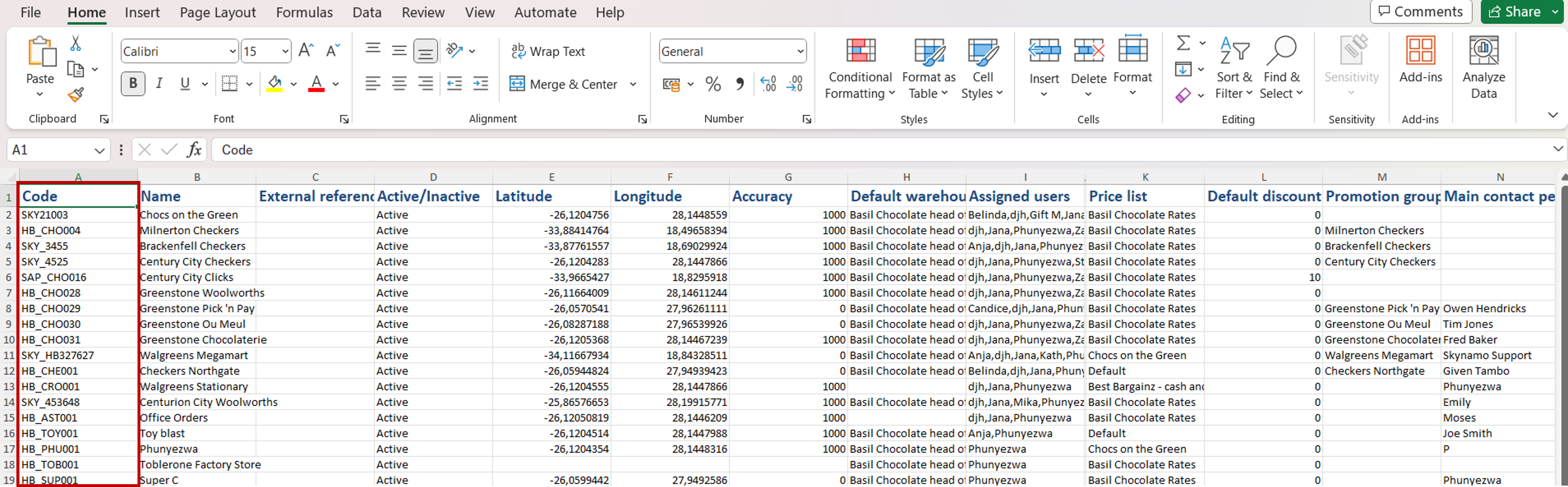Screen dimensions: 1568x487
Task: Toggle Bold formatting
Action: (x=133, y=84)
